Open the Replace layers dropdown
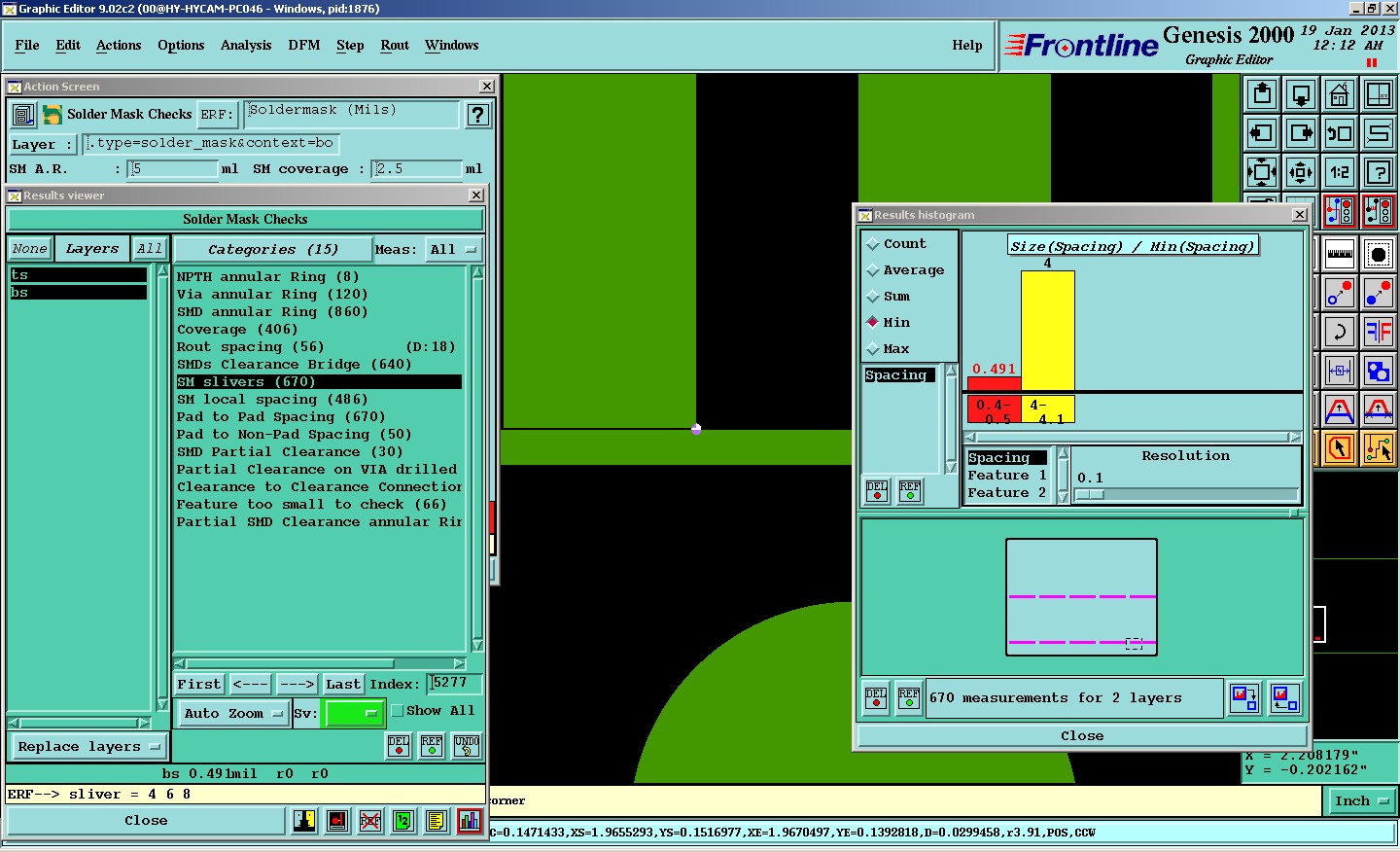Image resolution: width=1400 pixels, height=852 pixels. pyautogui.click(x=87, y=747)
